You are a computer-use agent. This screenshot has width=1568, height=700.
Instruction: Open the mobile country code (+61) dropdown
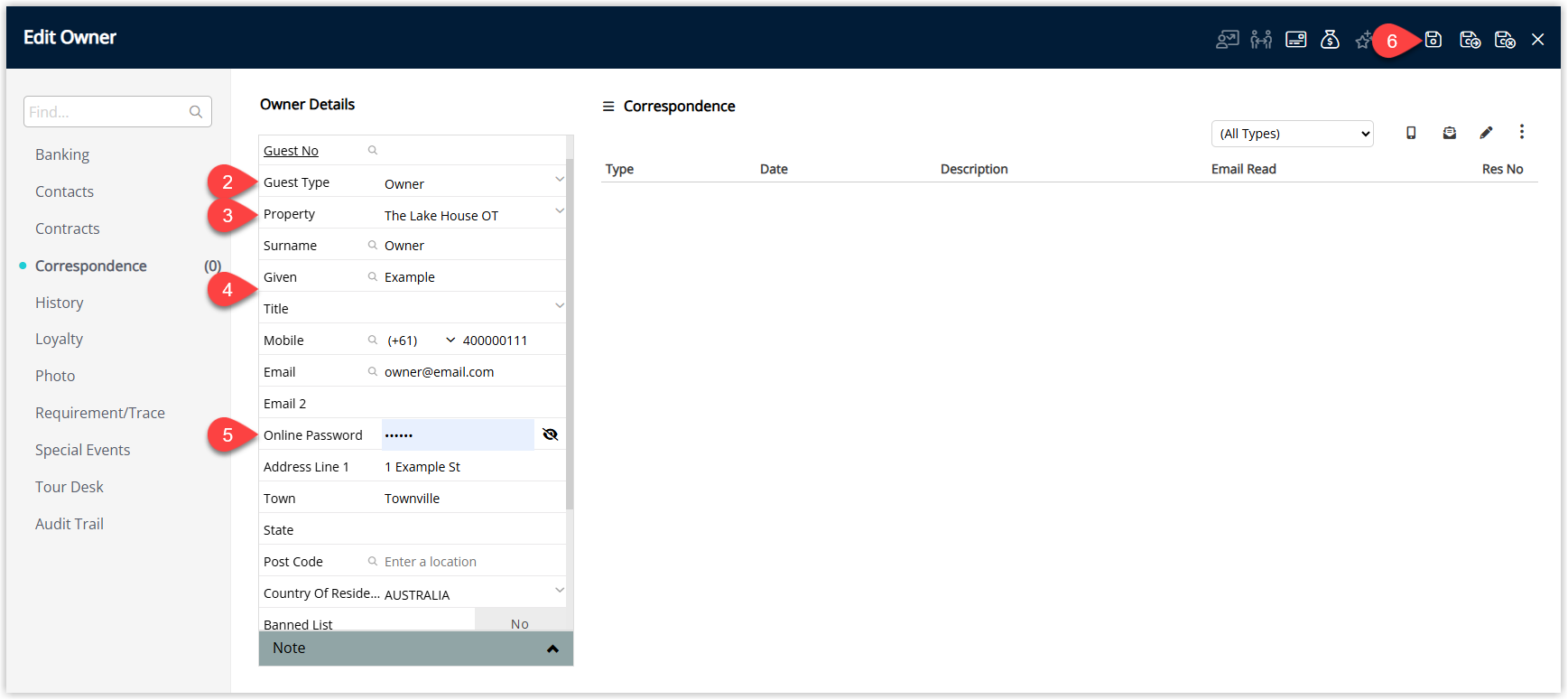tap(450, 340)
